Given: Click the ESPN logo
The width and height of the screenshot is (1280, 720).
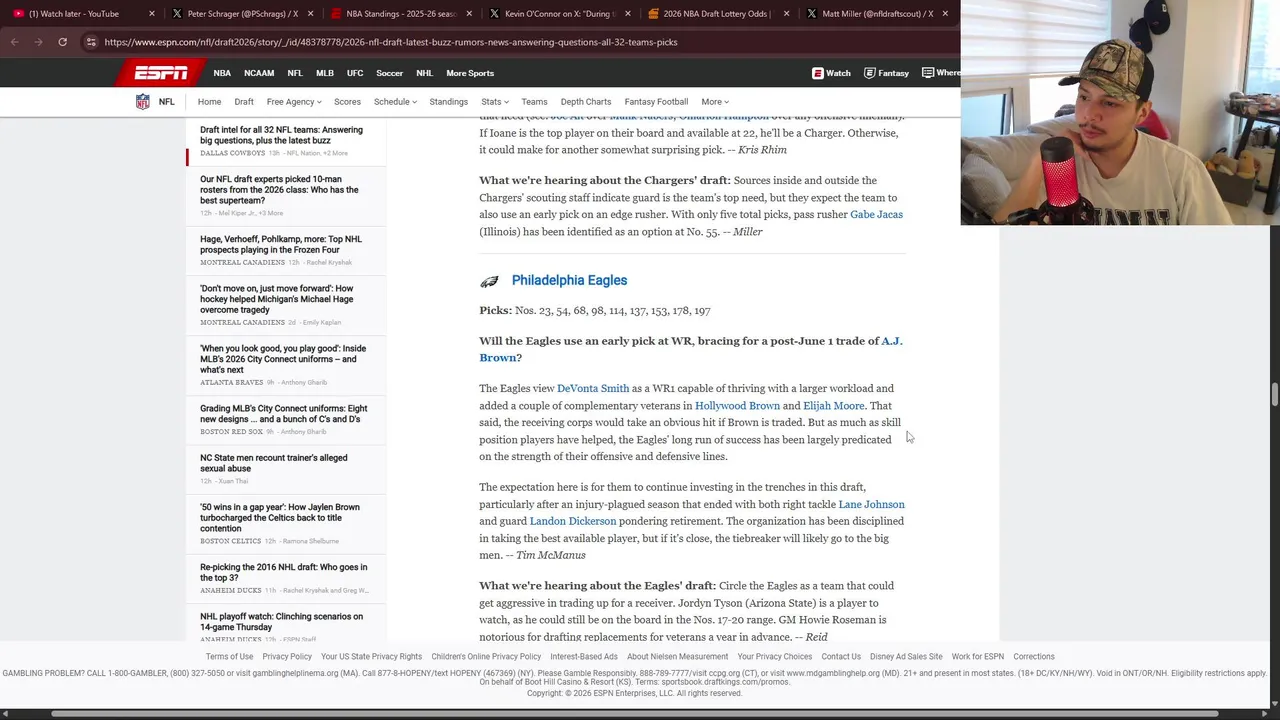Looking at the screenshot, I should coord(161,73).
